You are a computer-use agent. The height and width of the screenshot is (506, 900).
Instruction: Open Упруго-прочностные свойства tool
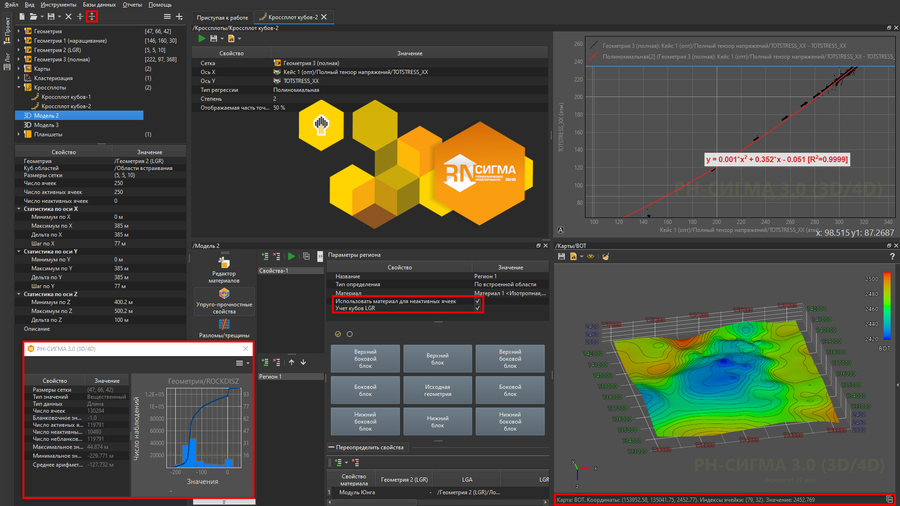tap(224, 300)
